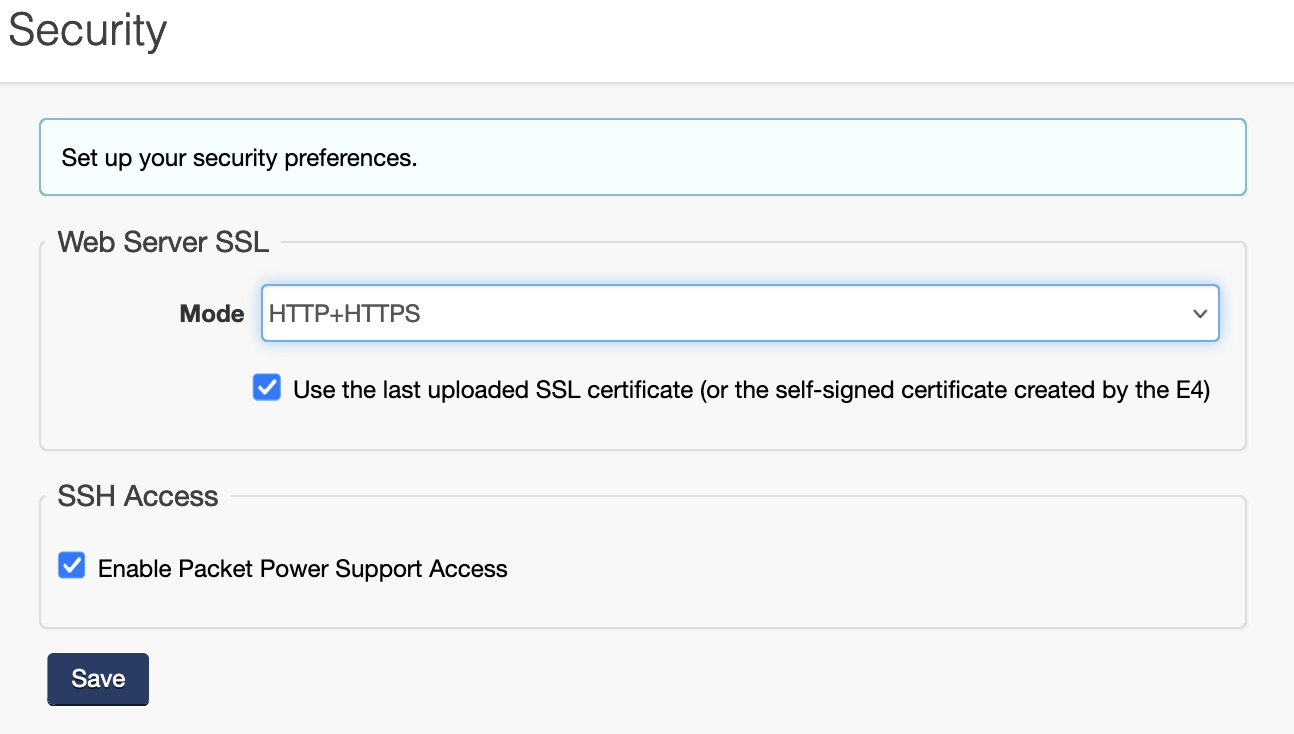This screenshot has width=1294, height=734.
Task: Select the SSH Access section title
Action: [x=138, y=496]
